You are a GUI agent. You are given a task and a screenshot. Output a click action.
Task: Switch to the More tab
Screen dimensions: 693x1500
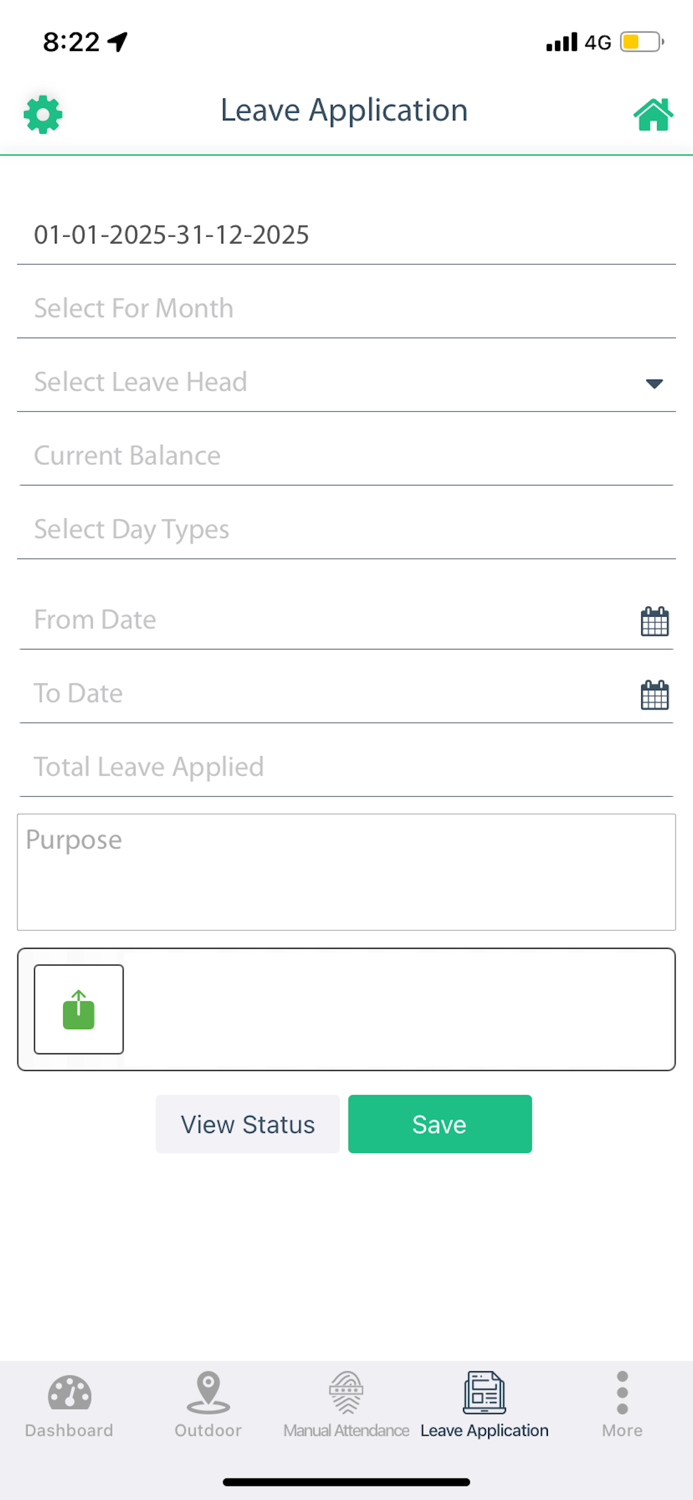tap(621, 1405)
